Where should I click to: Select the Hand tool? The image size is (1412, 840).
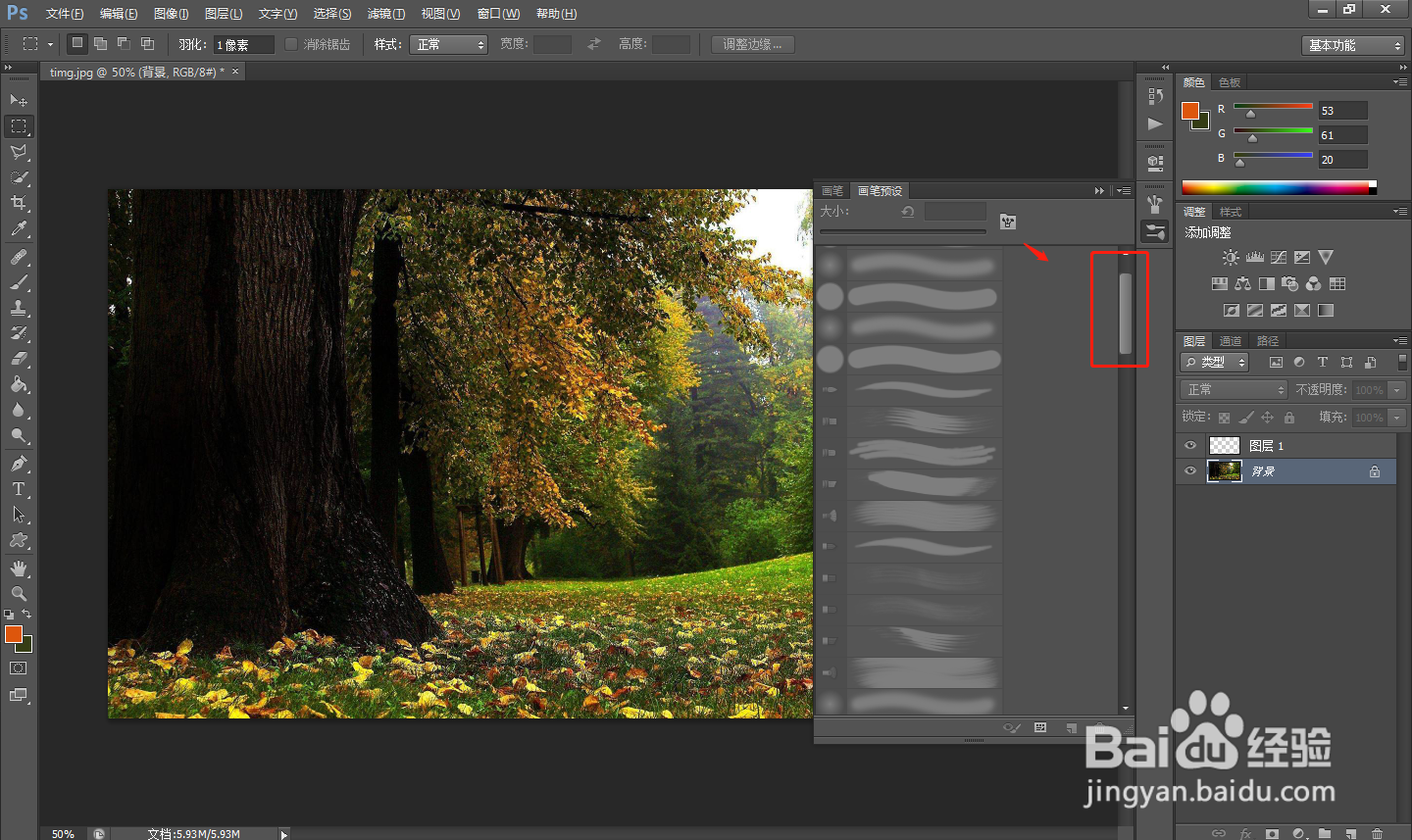19,568
